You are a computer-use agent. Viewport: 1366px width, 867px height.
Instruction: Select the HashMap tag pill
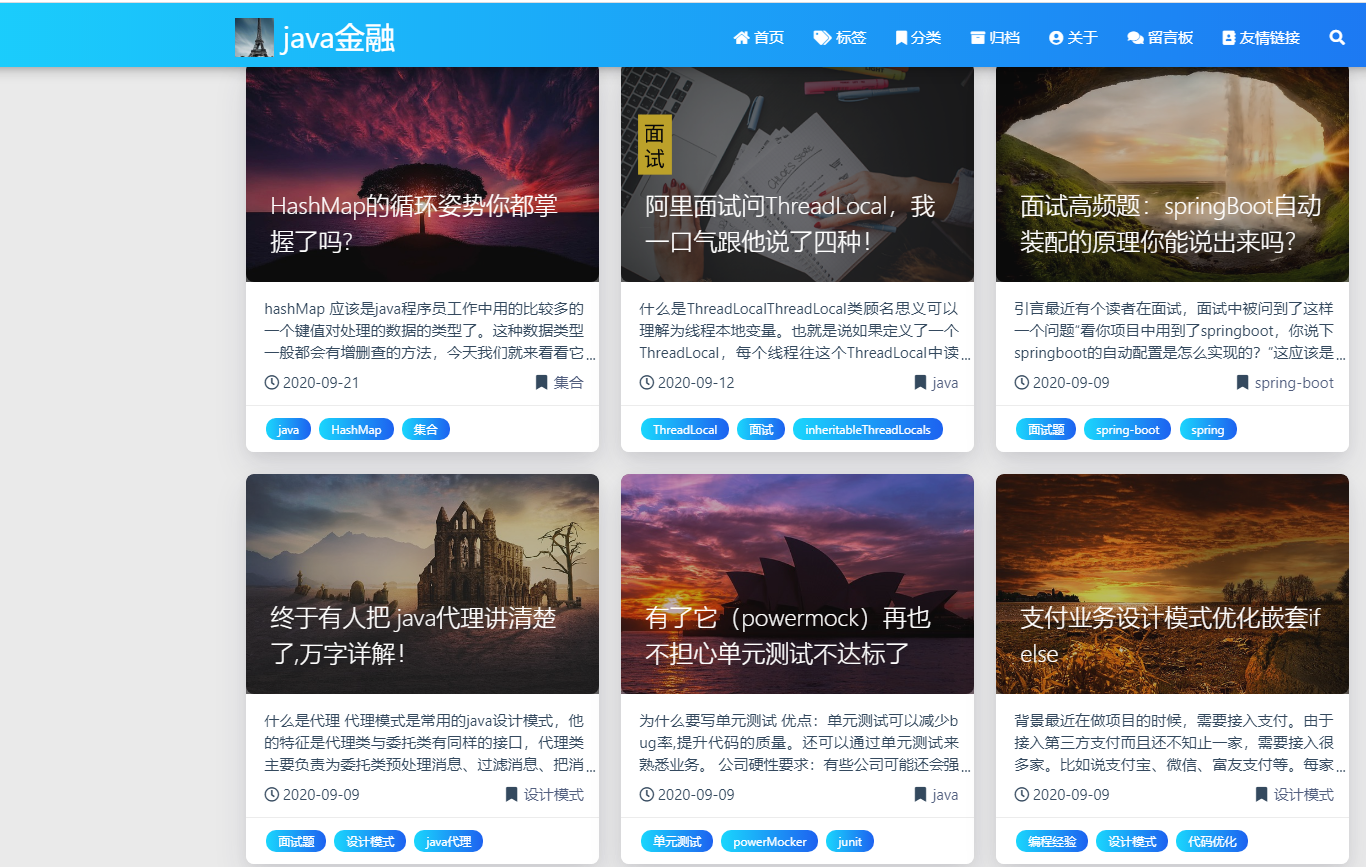pyautogui.click(x=357, y=429)
